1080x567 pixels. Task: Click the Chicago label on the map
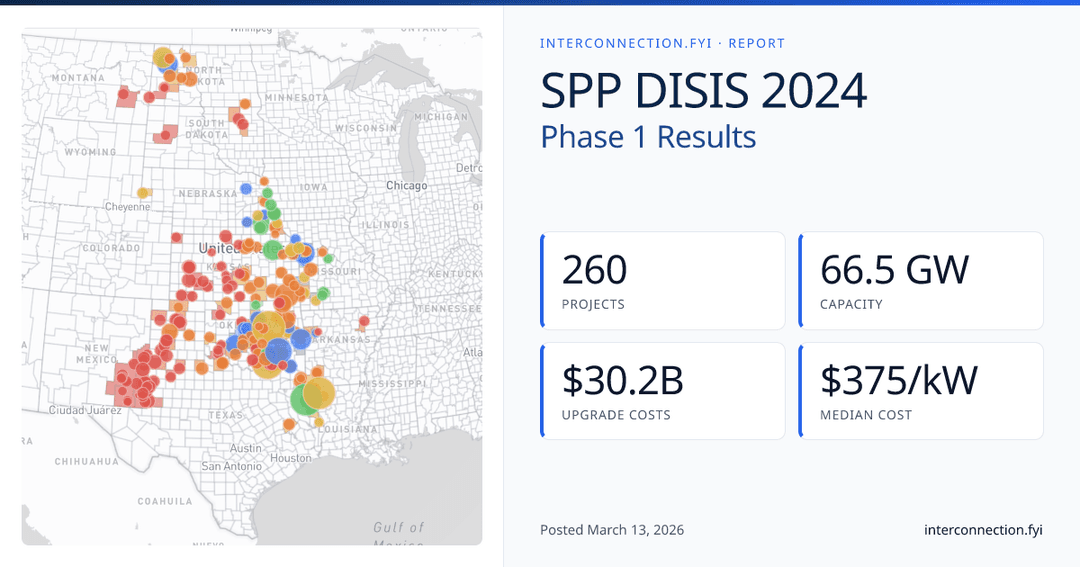pos(406,185)
